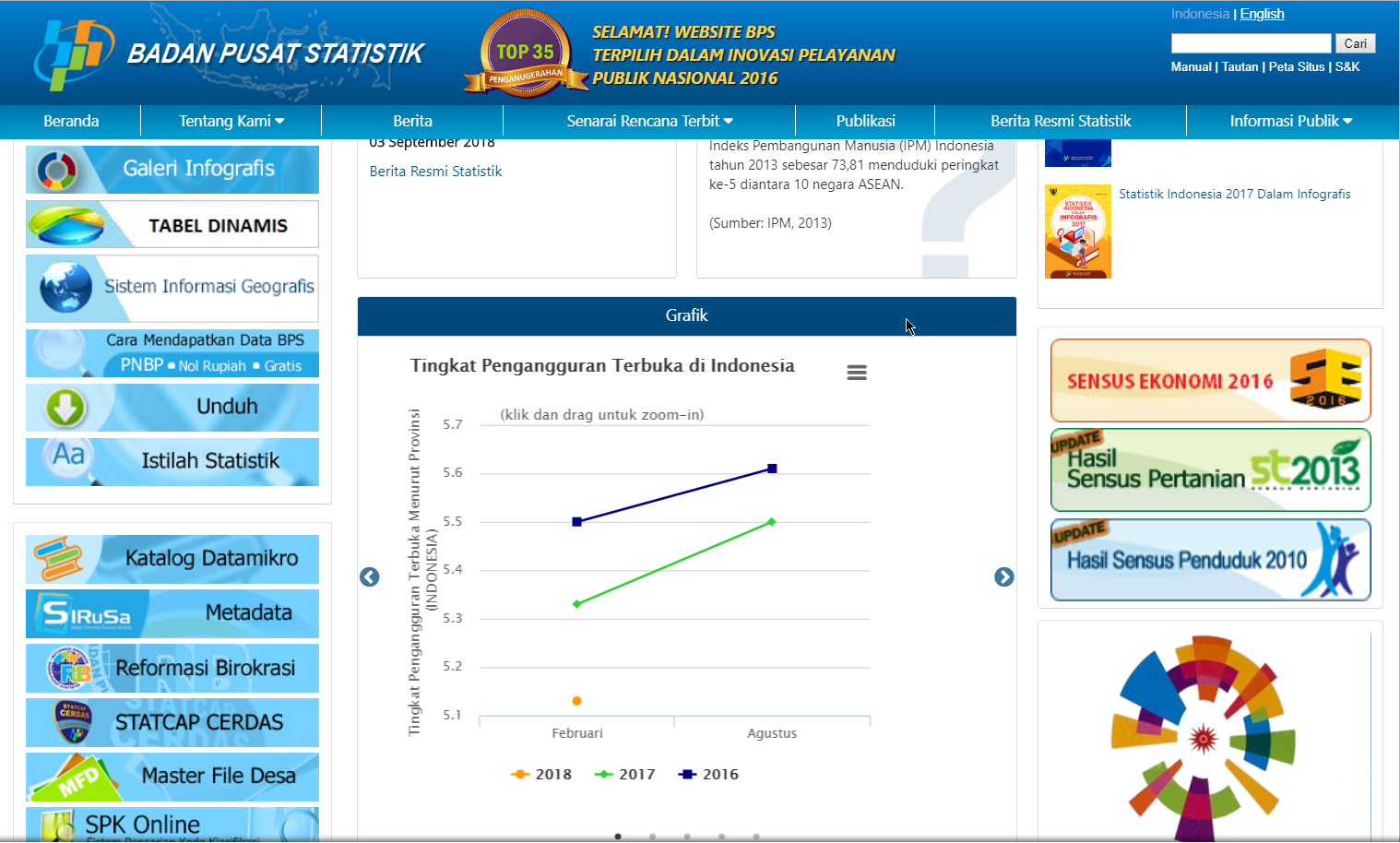
Task: Toggle the 2018 series in chart legend
Action: 541,775
